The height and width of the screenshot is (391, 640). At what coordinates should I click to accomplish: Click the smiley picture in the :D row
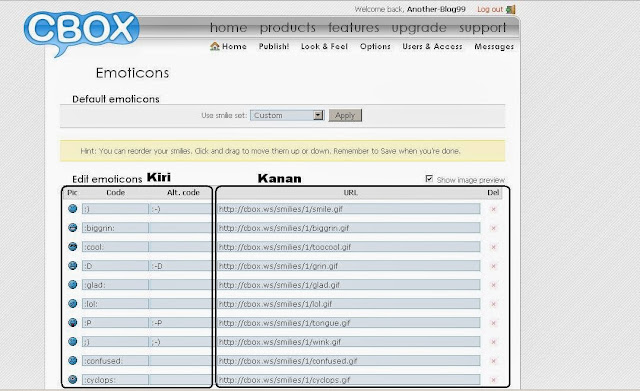(73, 266)
